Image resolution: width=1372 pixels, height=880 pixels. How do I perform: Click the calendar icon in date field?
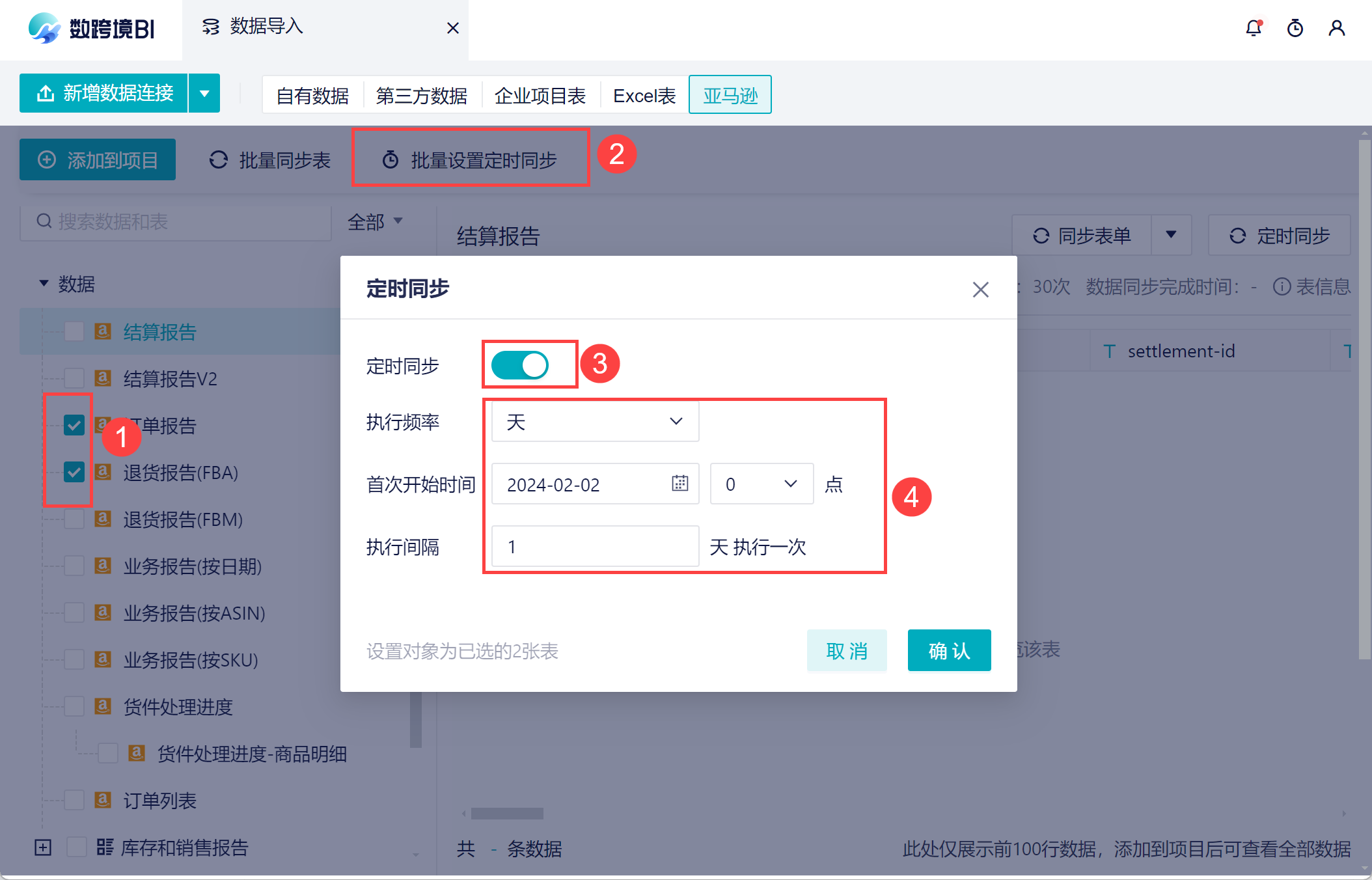(x=679, y=483)
